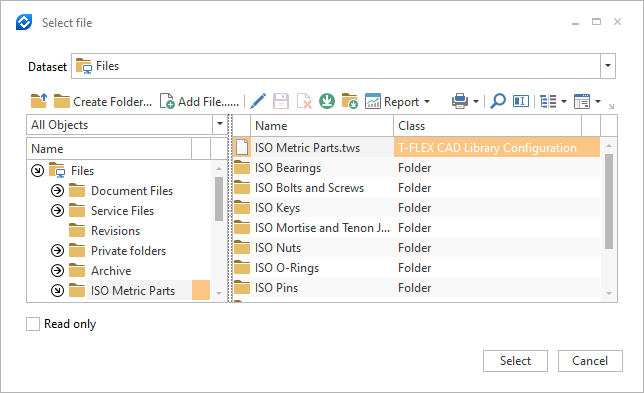The height and width of the screenshot is (393, 644).
Task: Click the list view mode icon
Action: click(x=548, y=101)
